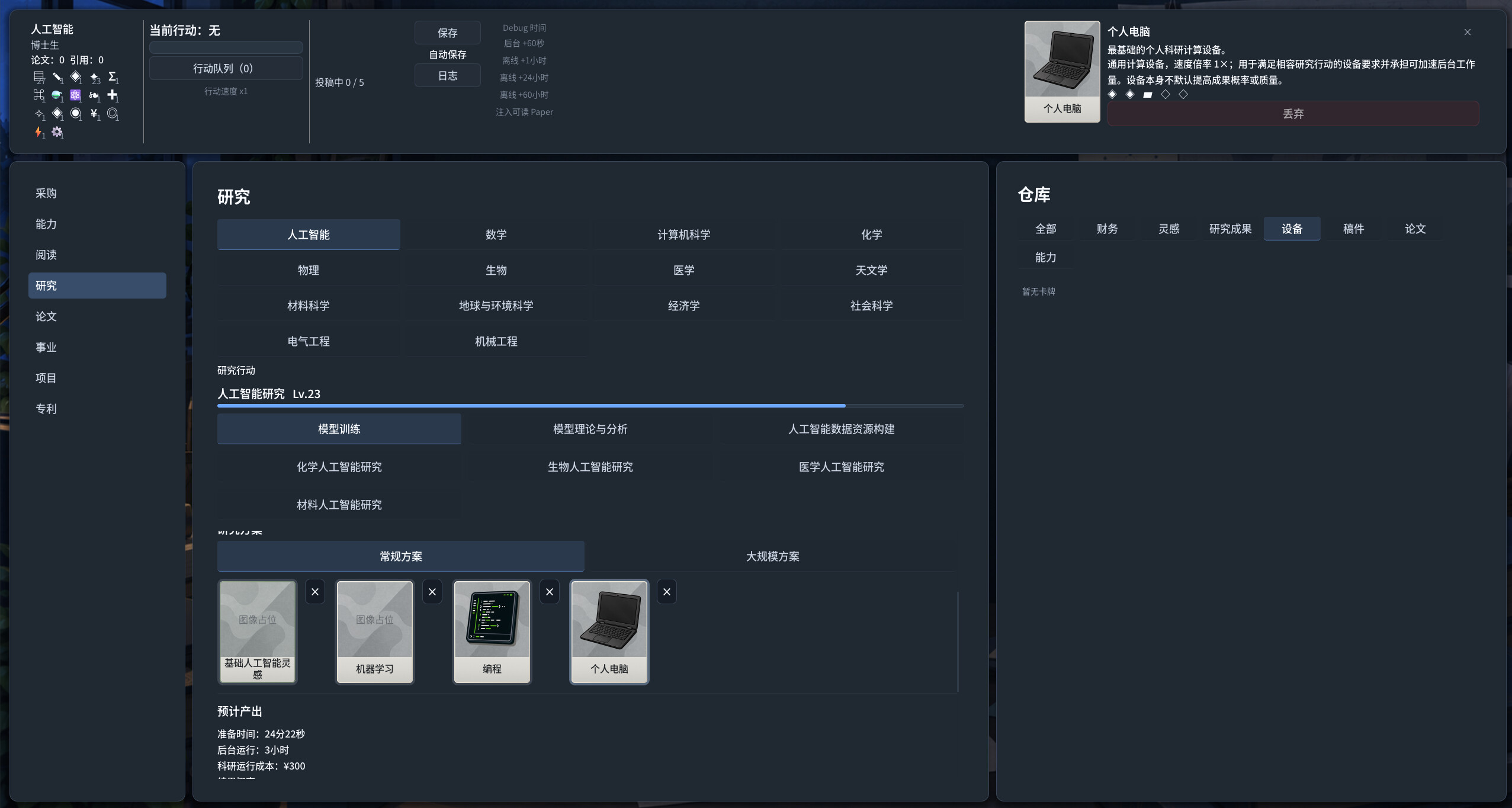The height and width of the screenshot is (808, 1512).
Task: Click the swirl bird-shaped skill icon
Action: coord(94,95)
